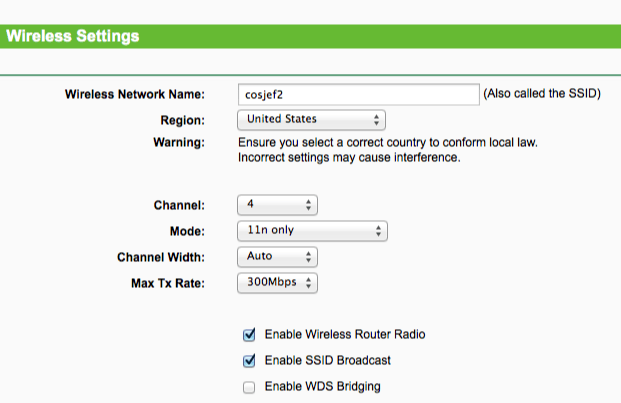The width and height of the screenshot is (621, 403).
Task: Click the "(Also called the SSID)" note
Action: coord(541,94)
